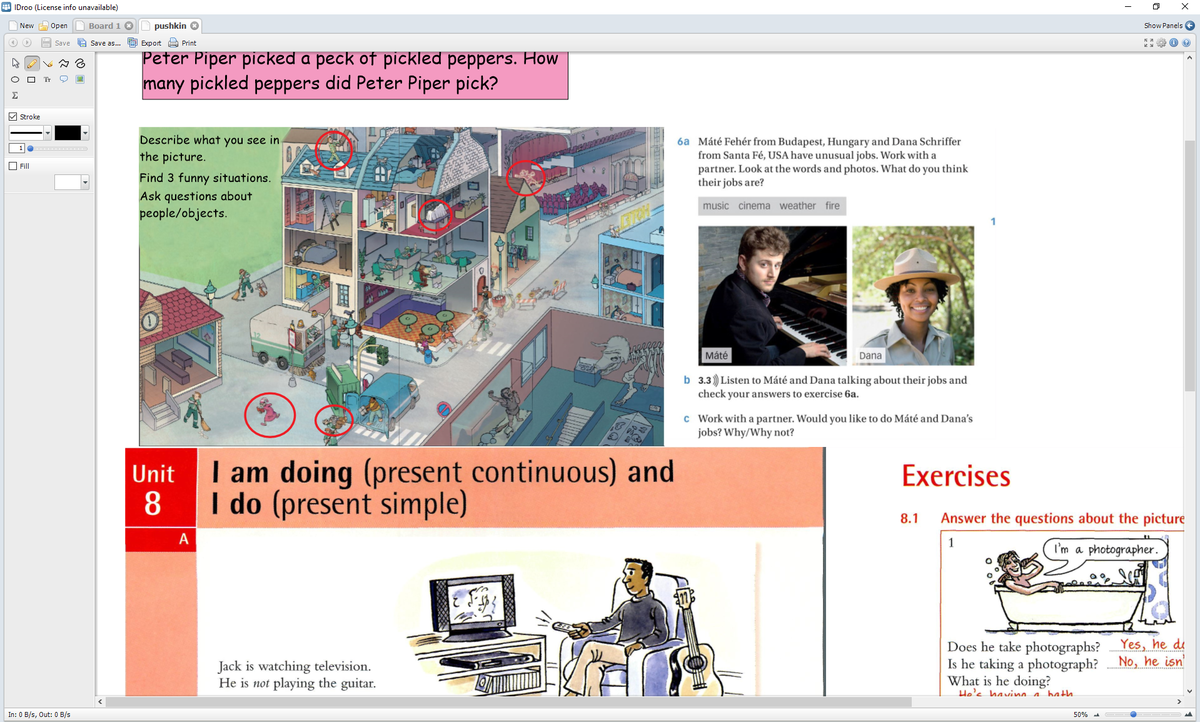Click the 'I am doing (present continuous)' heading
This screenshot has height=722, width=1200.
coord(442,487)
